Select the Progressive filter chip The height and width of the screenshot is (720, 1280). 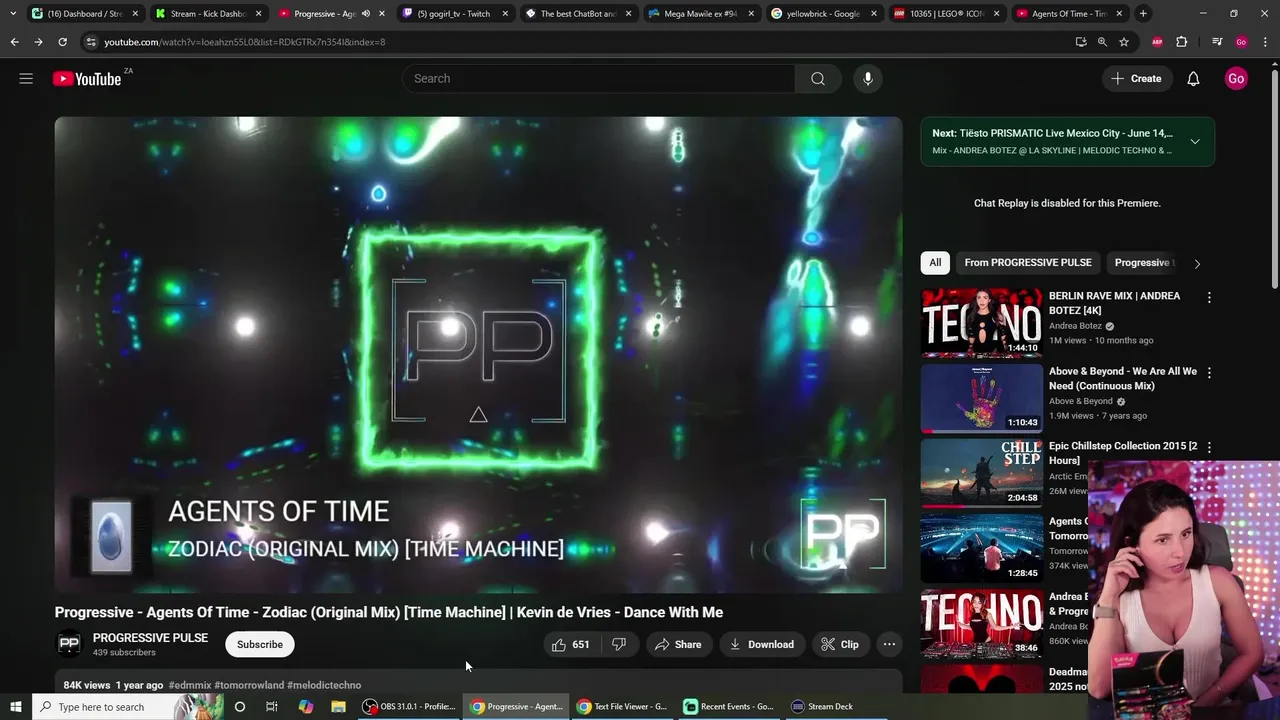tap(1142, 263)
